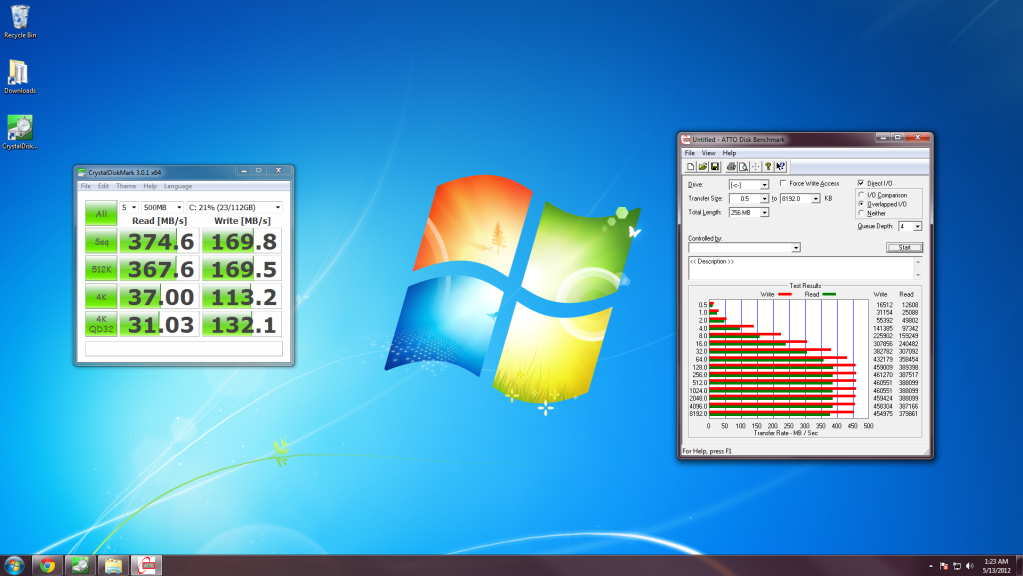Screen dimensions: 1023x576
Task: Select the Overlapped I/O radio button
Action: (x=862, y=204)
